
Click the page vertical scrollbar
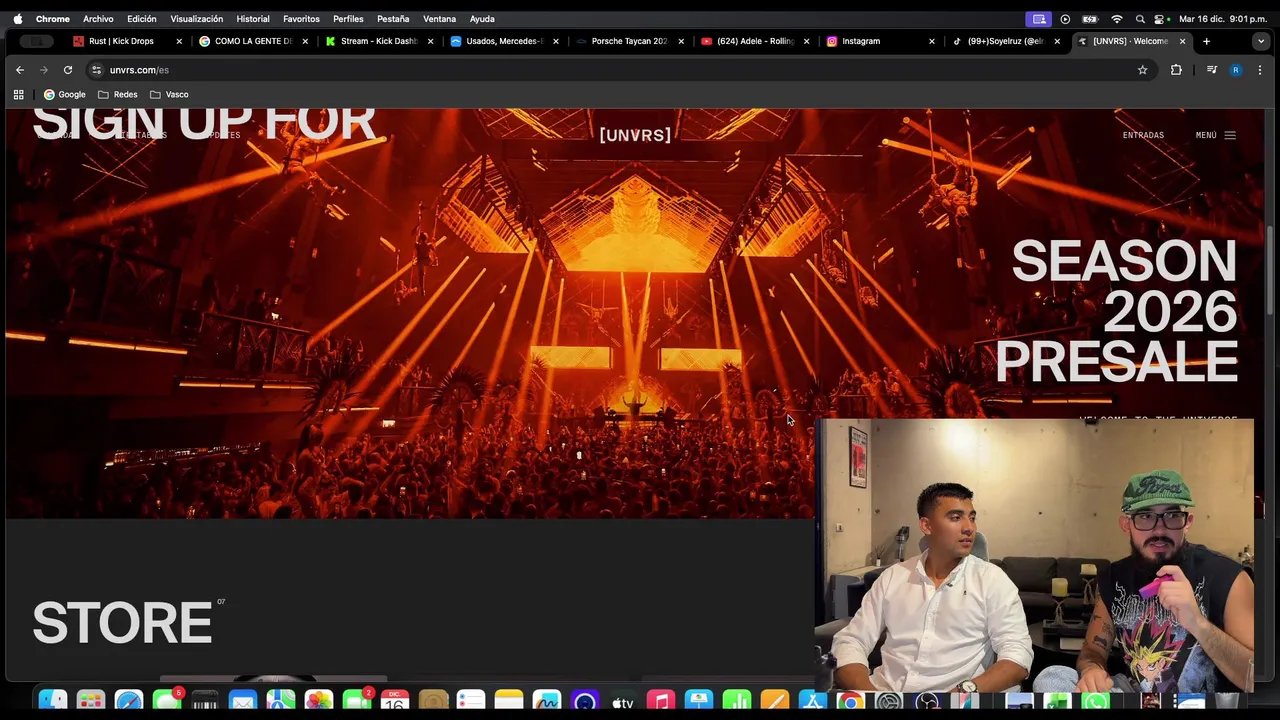(1271, 270)
